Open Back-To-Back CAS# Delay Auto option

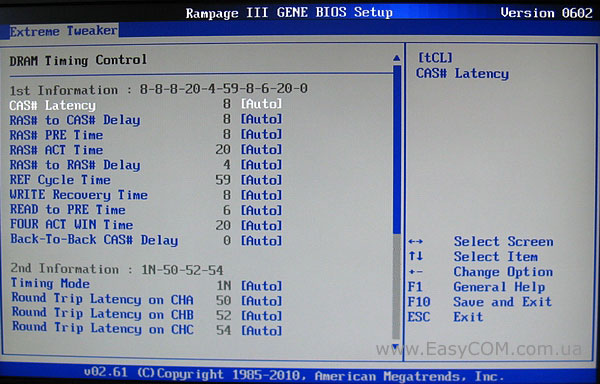[261, 240]
